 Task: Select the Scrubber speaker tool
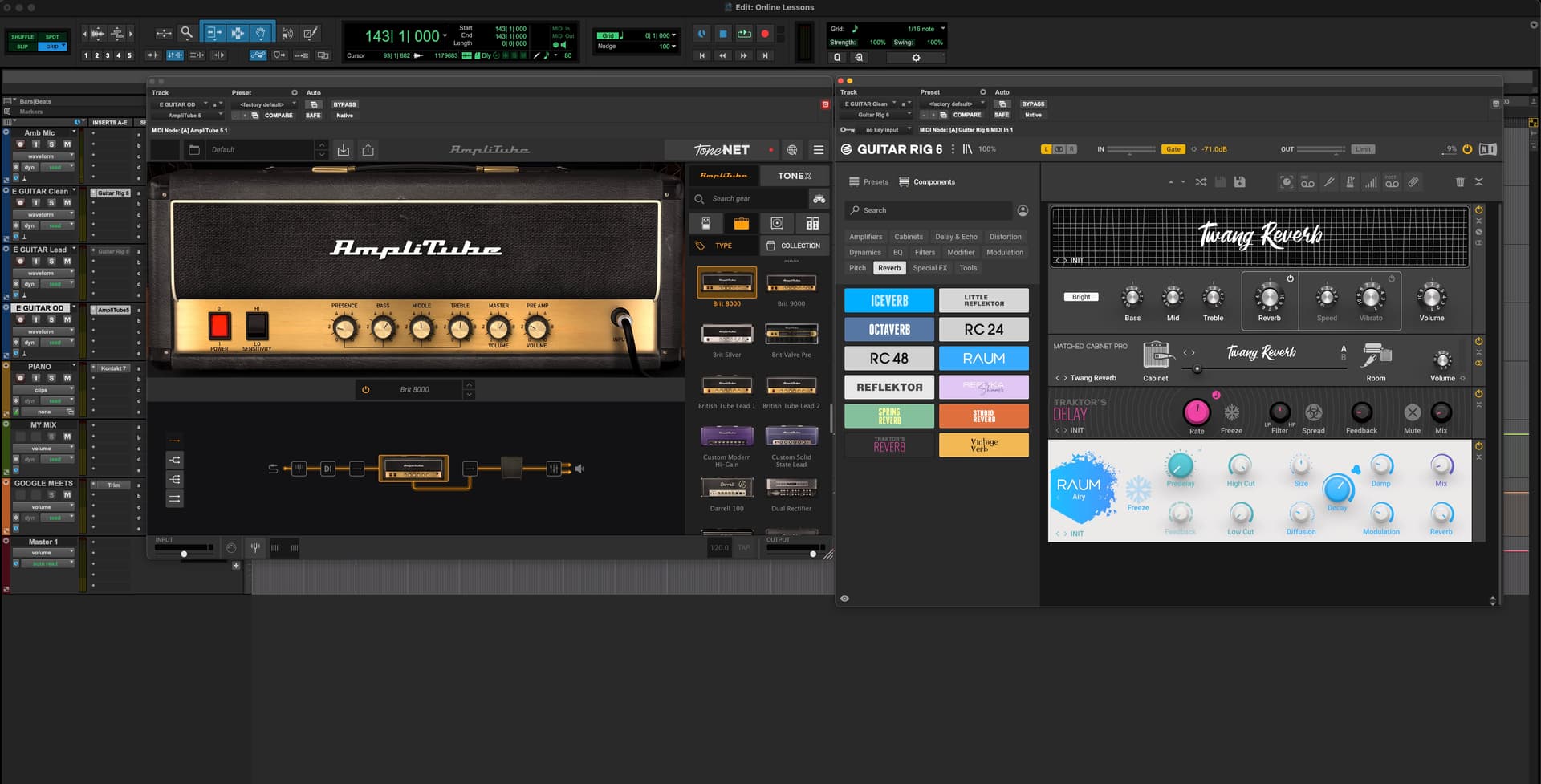[x=287, y=33]
